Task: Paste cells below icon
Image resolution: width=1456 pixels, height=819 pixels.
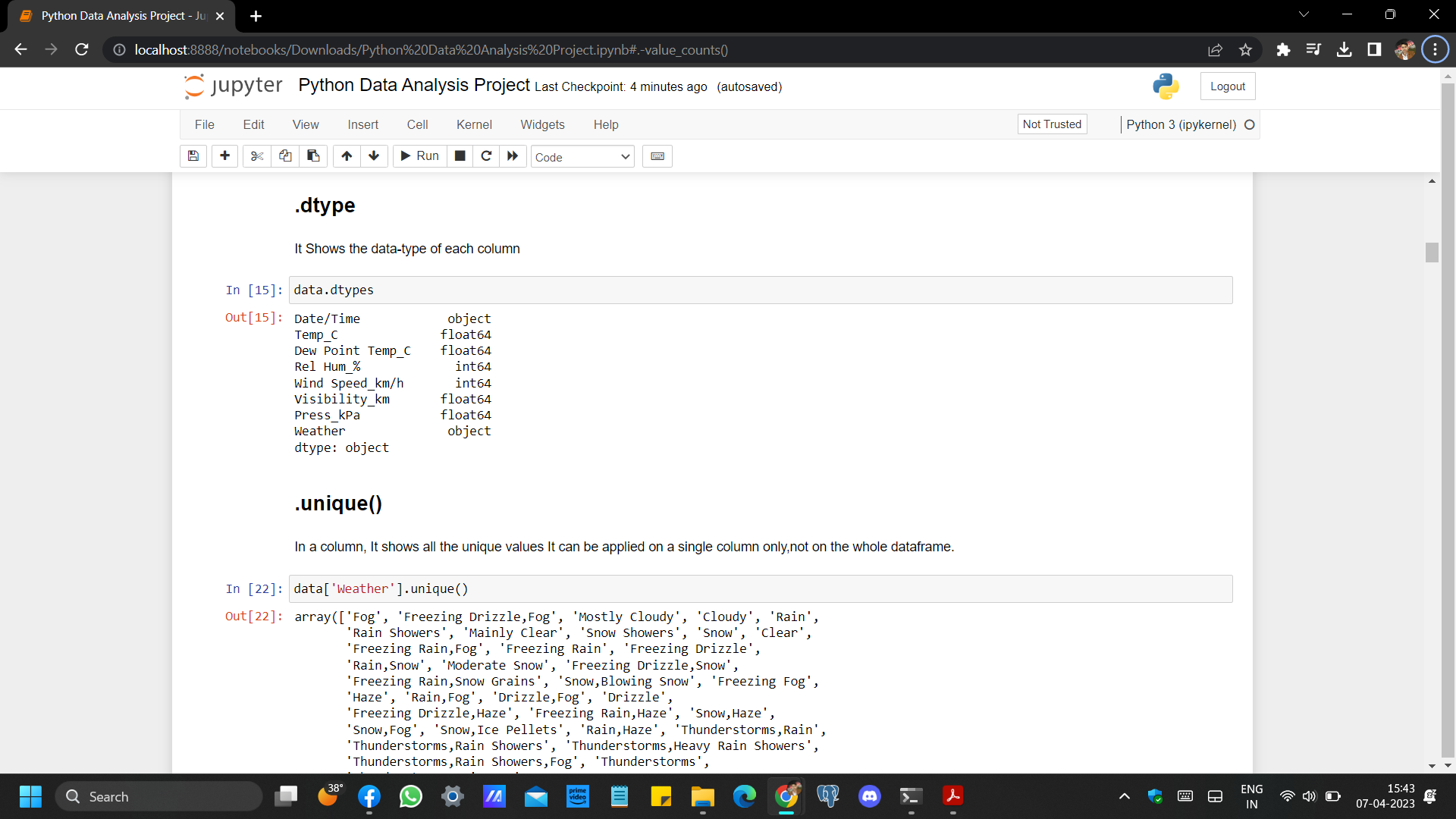Action: click(x=313, y=156)
